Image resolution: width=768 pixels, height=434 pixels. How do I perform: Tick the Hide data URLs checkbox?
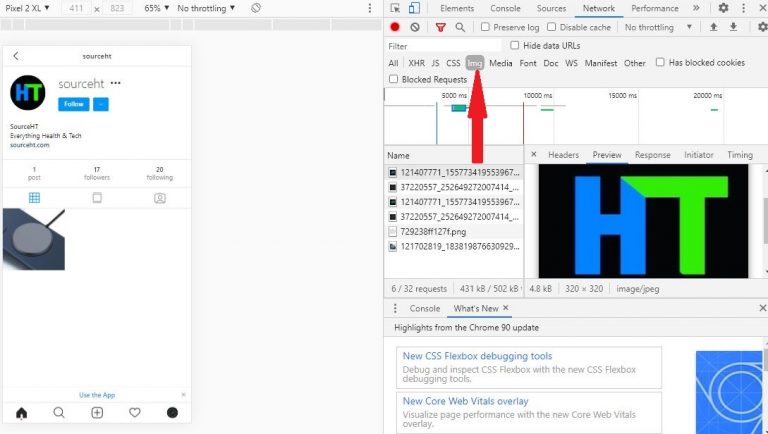tap(515, 45)
